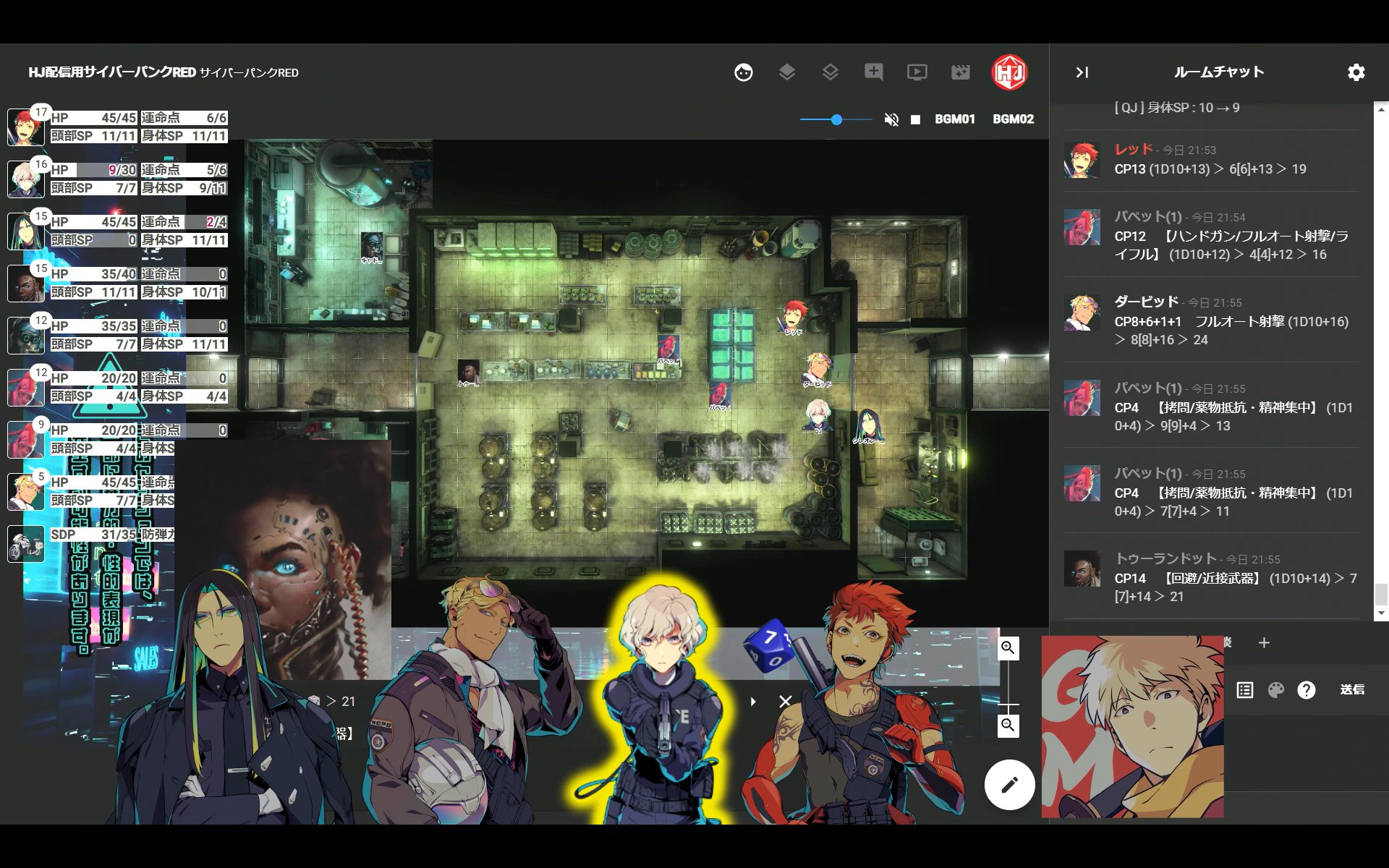Open the background layers outline icon
Viewport: 1389px width, 868px height.
830,72
